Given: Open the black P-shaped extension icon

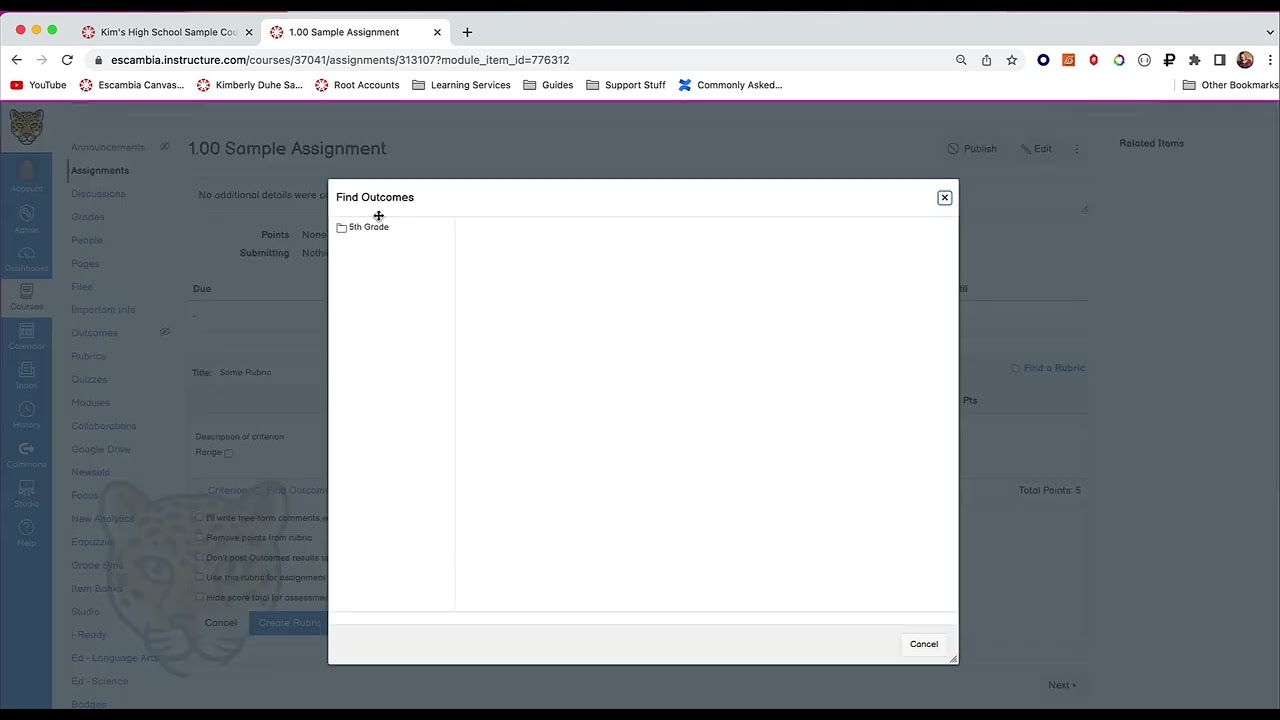Looking at the screenshot, I should click(1169, 60).
